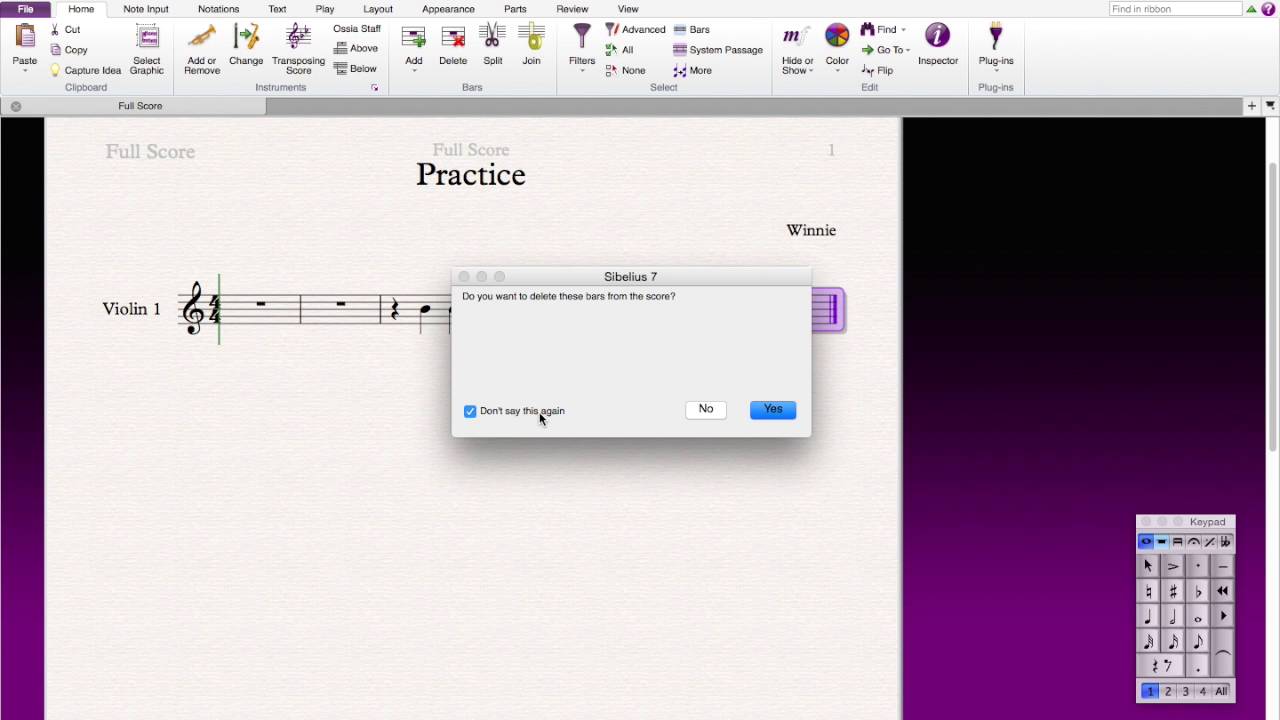Screen dimensions: 1280x720
Task: Uncheck Don't say this again
Action: 470,411
